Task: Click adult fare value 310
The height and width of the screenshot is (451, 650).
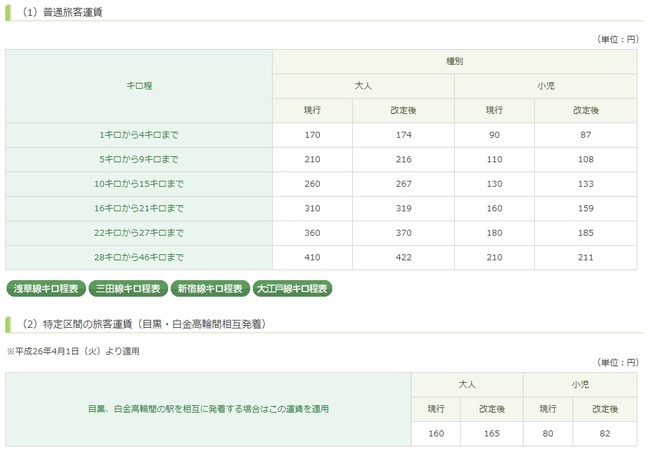Action: (x=312, y=208)
